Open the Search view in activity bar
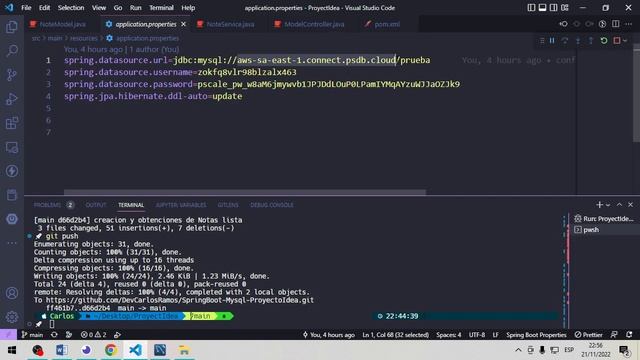The width and height of the screenshot is (640, 360). coord(12,51)
